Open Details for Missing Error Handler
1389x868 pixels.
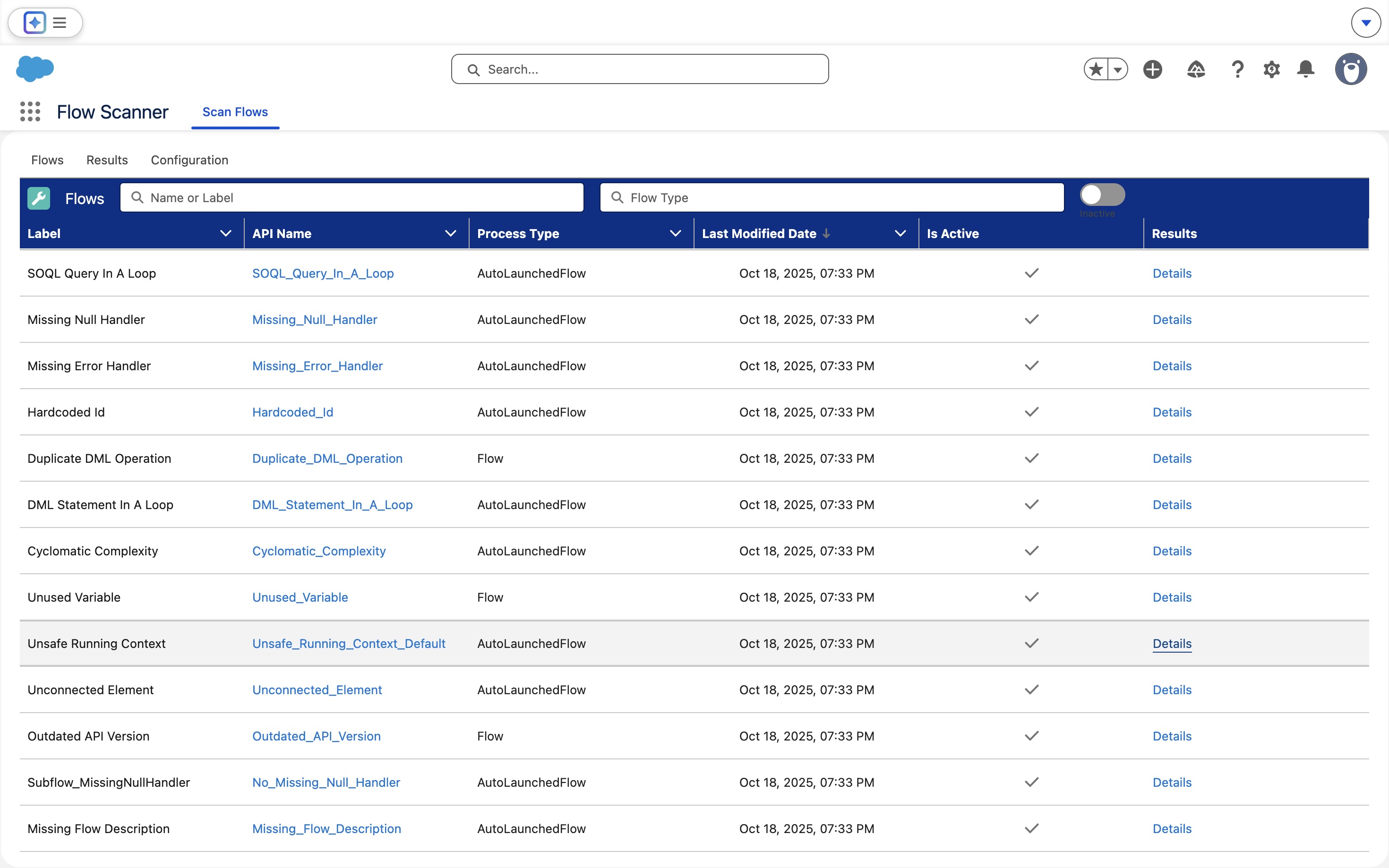pos(1171,366)
